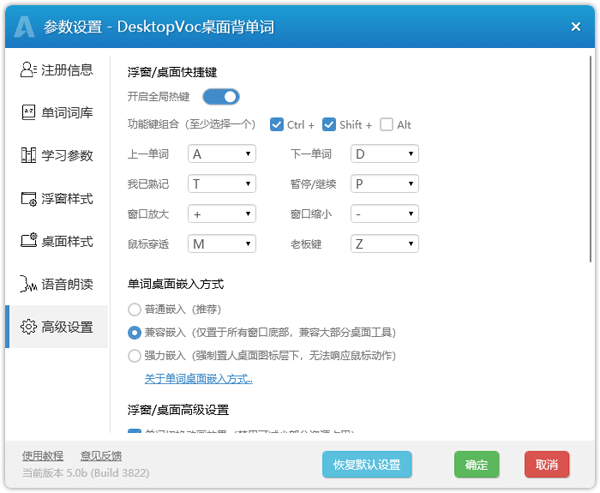
Task: Open the 我已熟记 key dropdown
Action: [222, 184]
